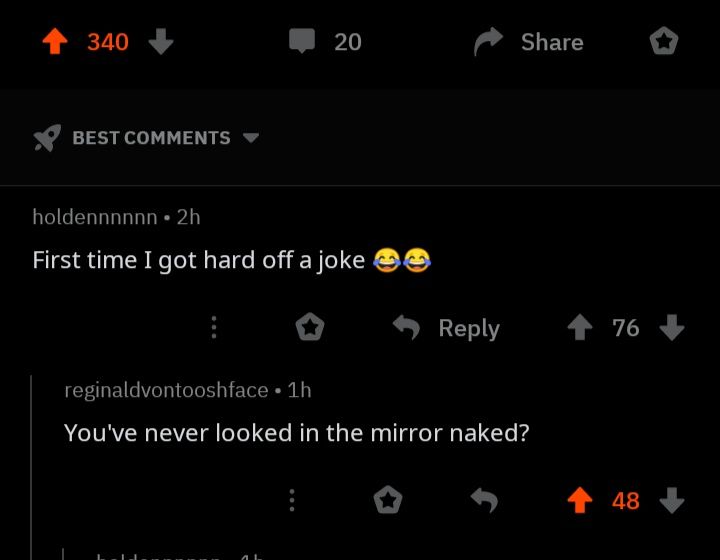The height and width of the screenshot is (560, 720).
Task: Open the Best Comments sort dropdown
Action: [250, 138]
